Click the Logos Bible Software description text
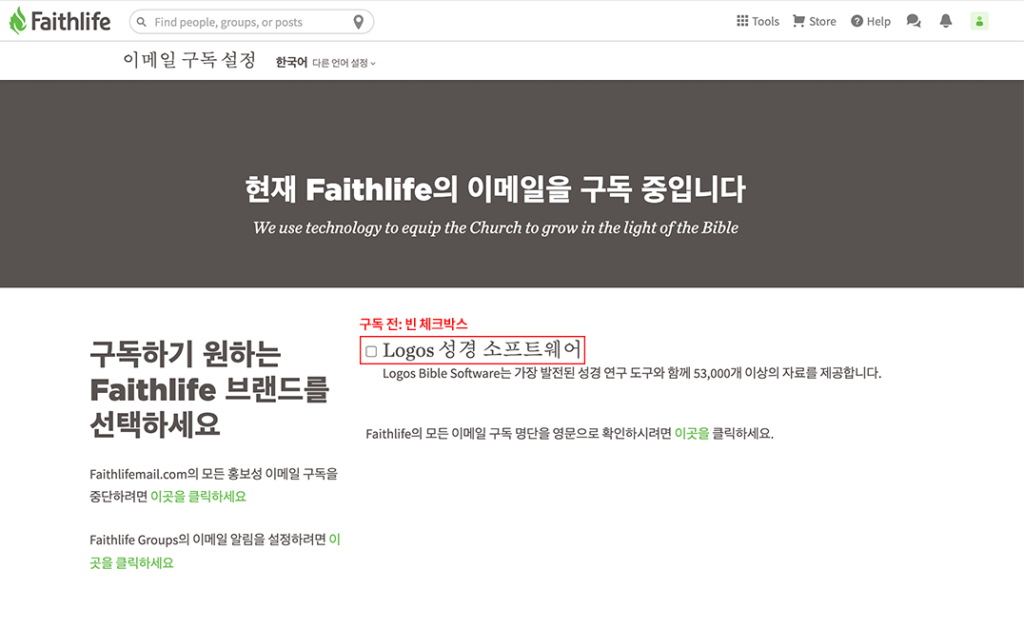 point(632,373)
